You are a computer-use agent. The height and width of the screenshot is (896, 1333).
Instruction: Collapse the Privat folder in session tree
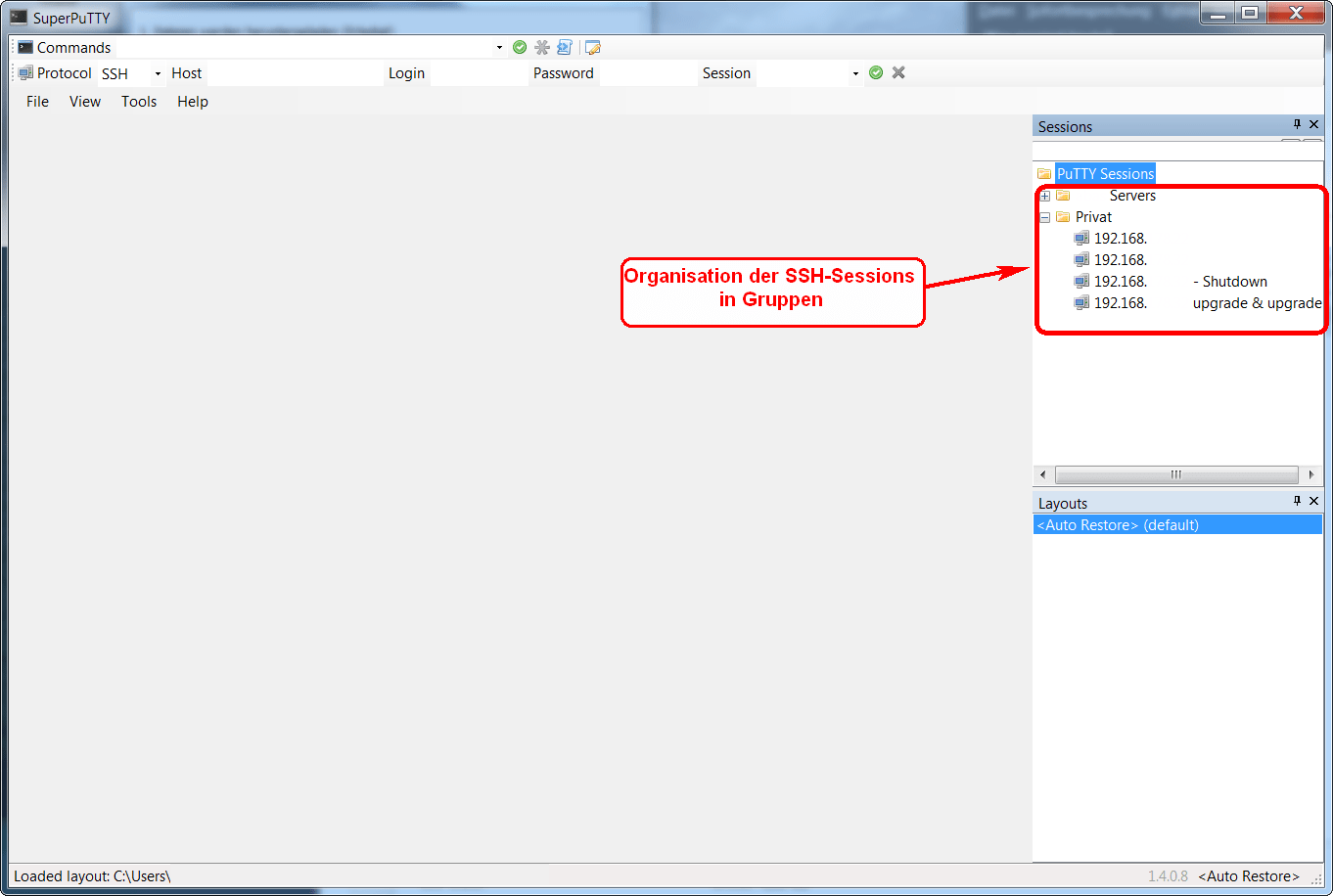point(1045,217)
